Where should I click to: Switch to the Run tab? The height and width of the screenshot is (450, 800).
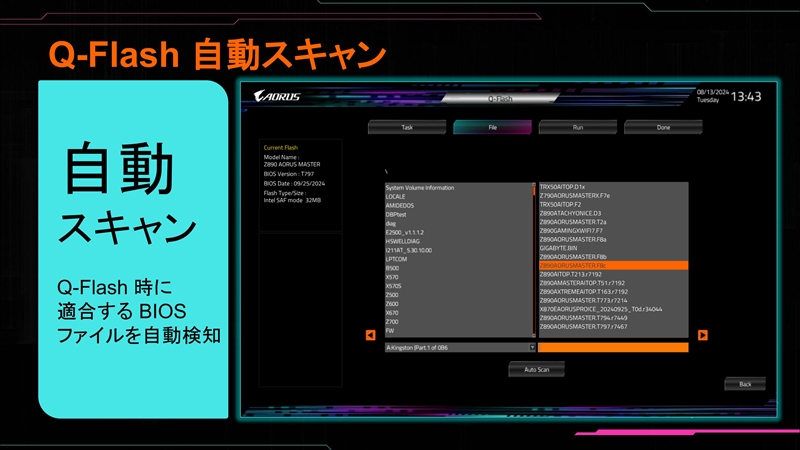point(578,128)
